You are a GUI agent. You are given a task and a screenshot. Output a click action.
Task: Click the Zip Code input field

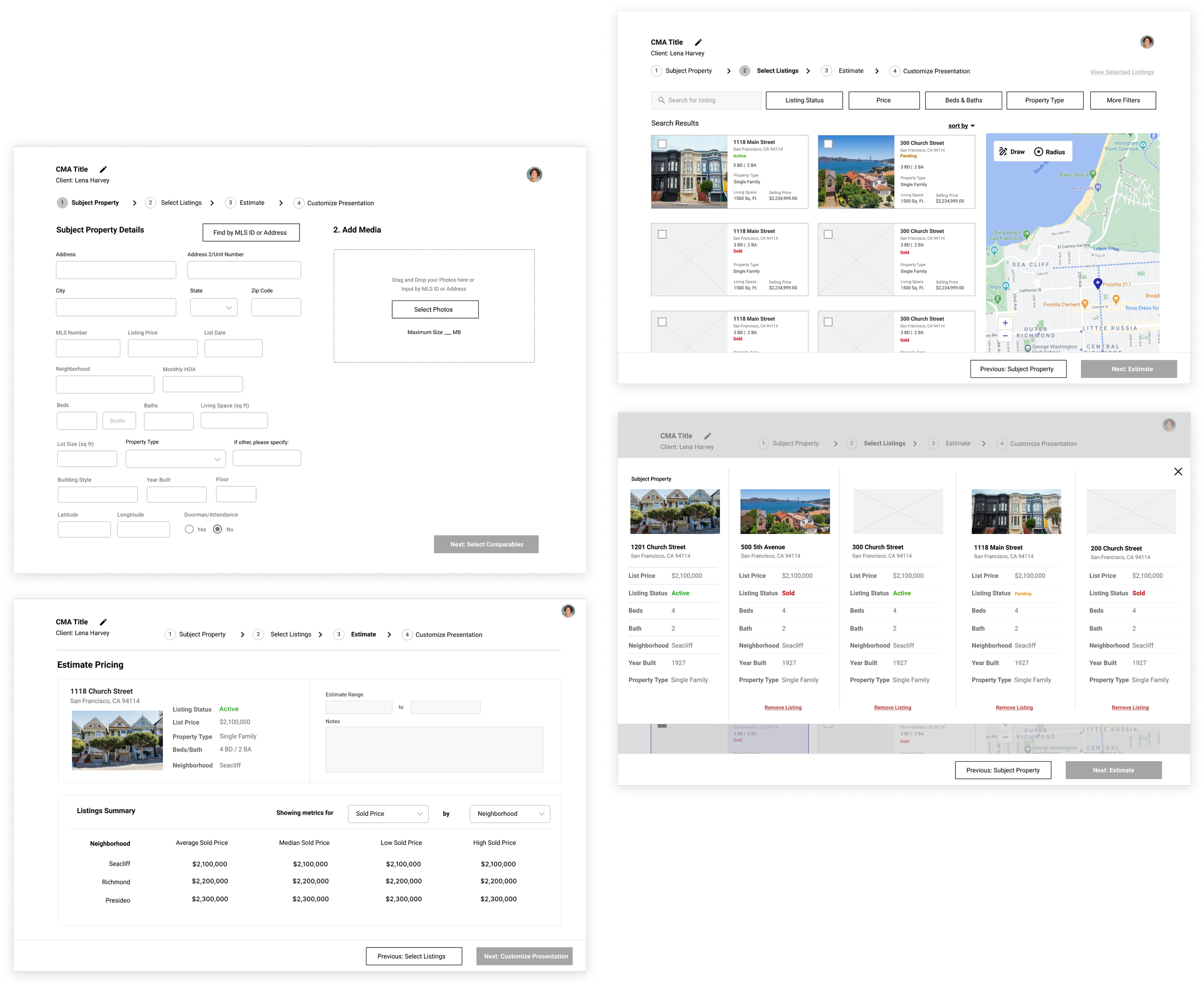pyautogui.click(x=276, y=308)
